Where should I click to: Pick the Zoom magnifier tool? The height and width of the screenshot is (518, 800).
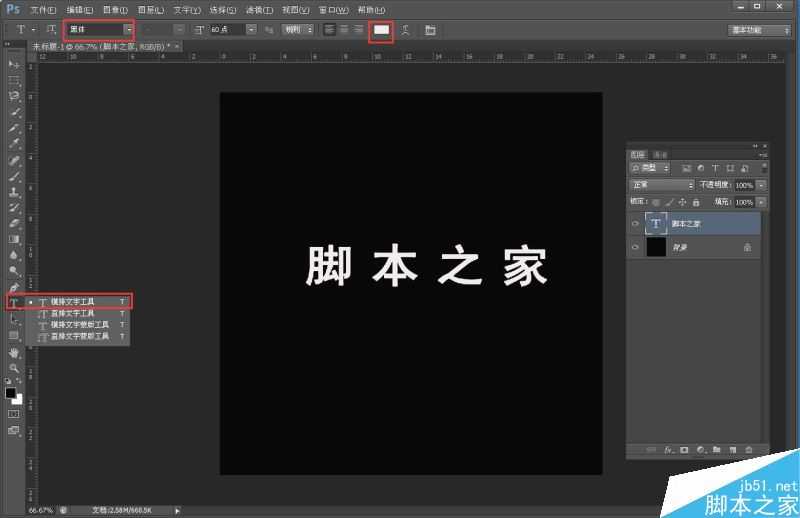(14, 368)
